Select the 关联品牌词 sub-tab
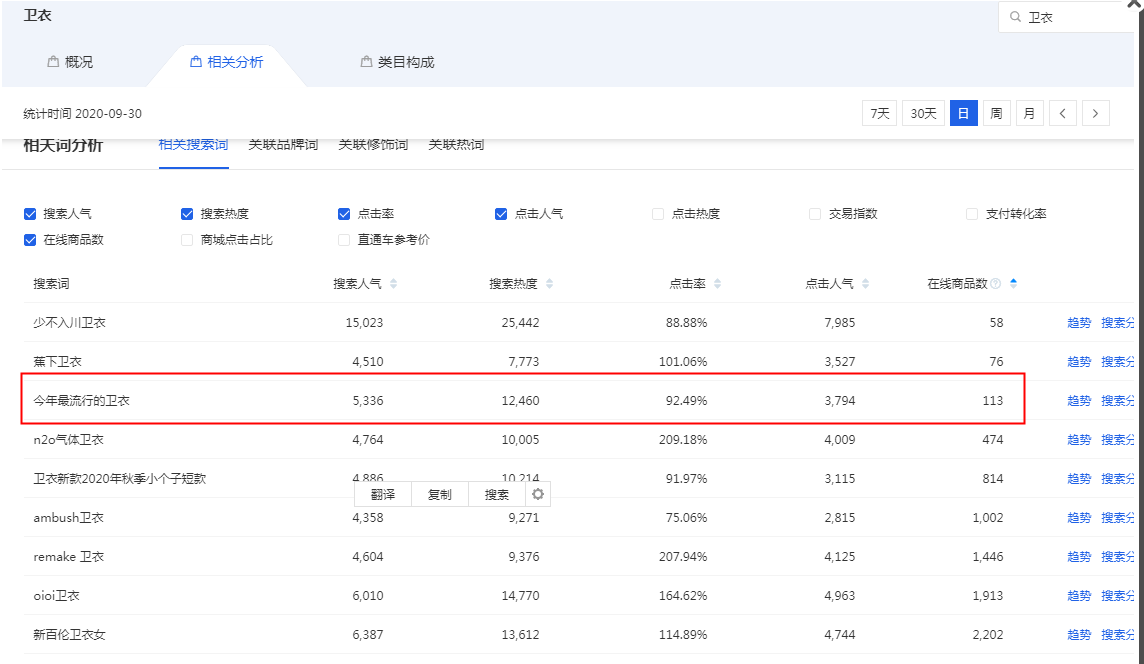The height and width of the screenshot is (664, 1144). pos(283,145)
